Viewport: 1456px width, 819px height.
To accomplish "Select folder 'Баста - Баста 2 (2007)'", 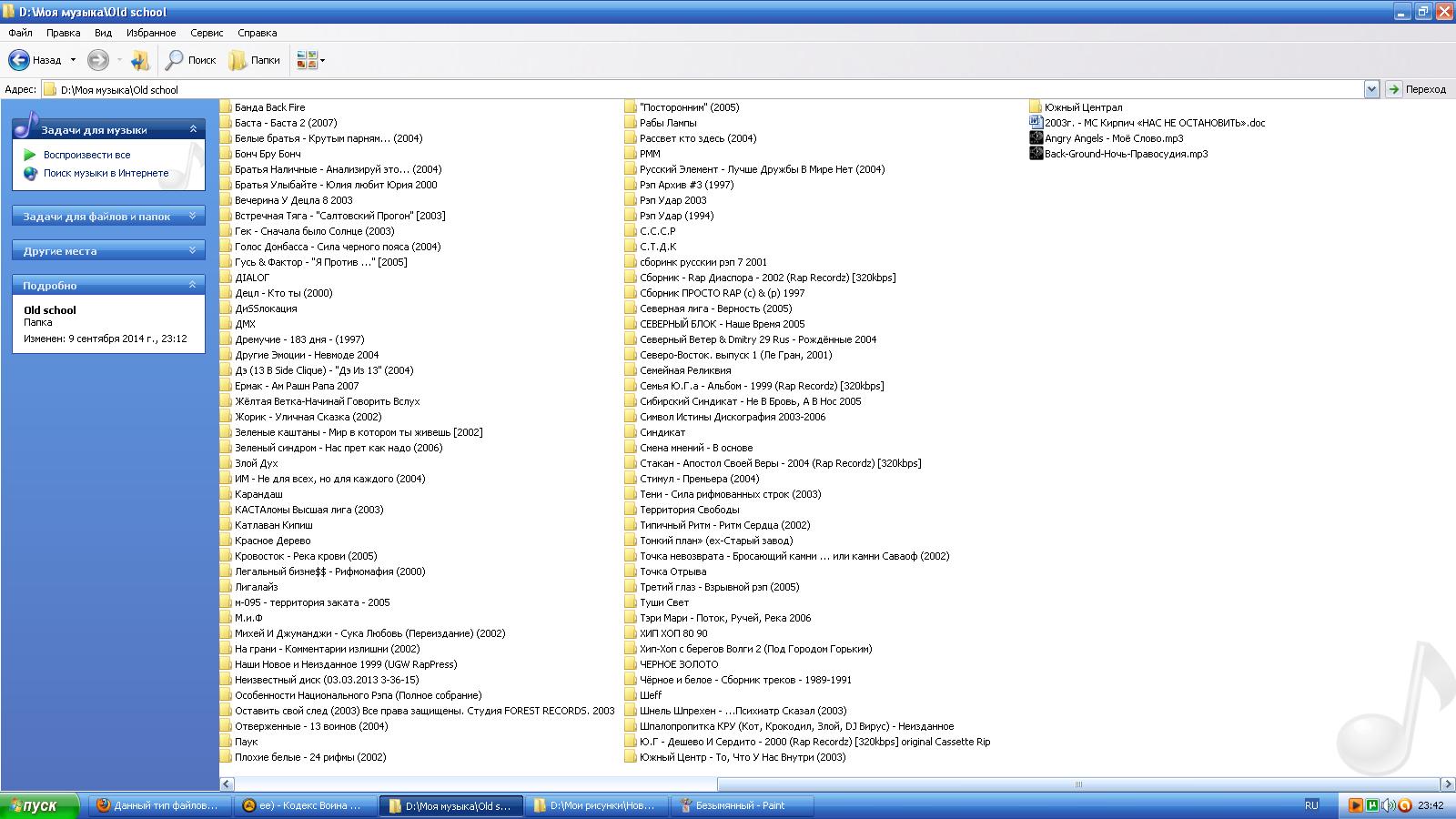I will click(x=278, y=123).
